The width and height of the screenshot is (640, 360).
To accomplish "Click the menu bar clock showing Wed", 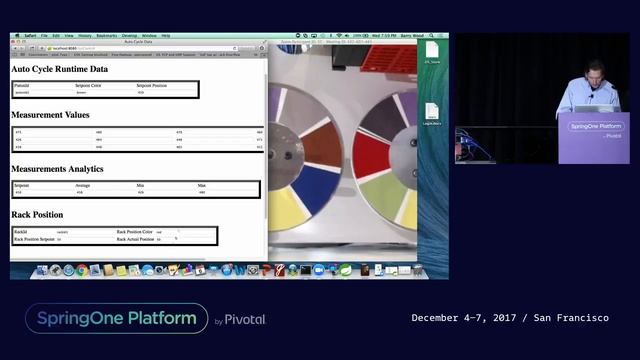I will pyautogui.click(x=384, y=36).
